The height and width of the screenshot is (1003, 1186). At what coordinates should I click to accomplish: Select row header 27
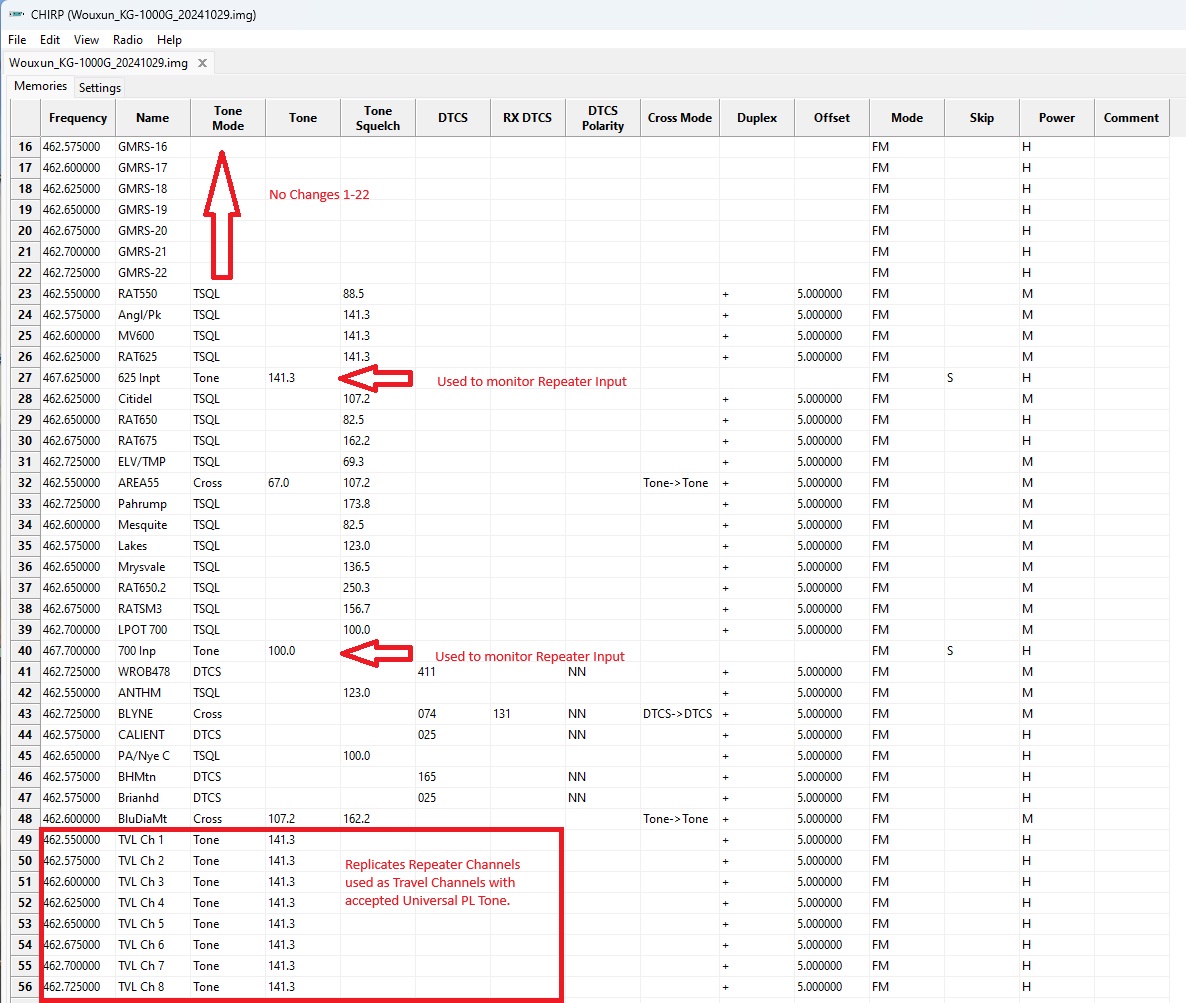click(x=25, y=378)
